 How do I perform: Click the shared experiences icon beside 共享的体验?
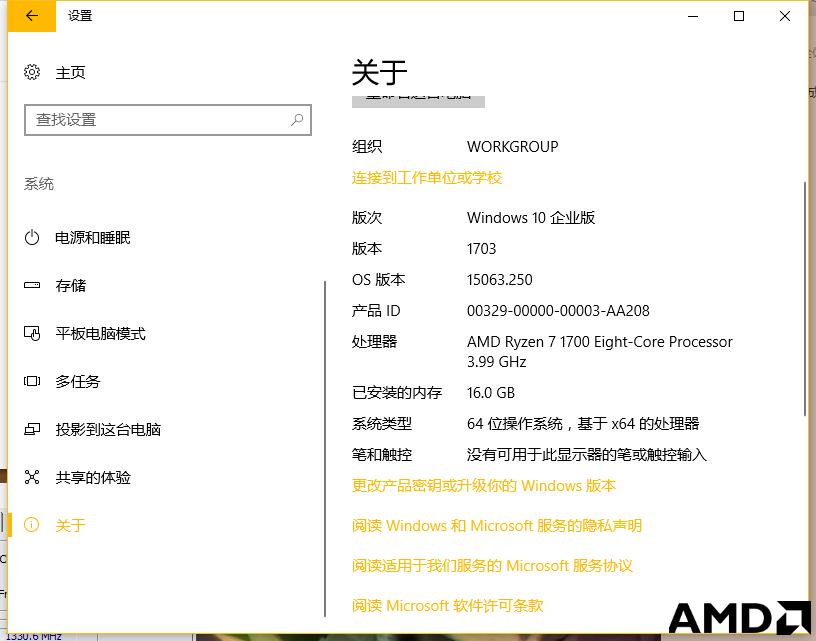(x=32, y=477)
